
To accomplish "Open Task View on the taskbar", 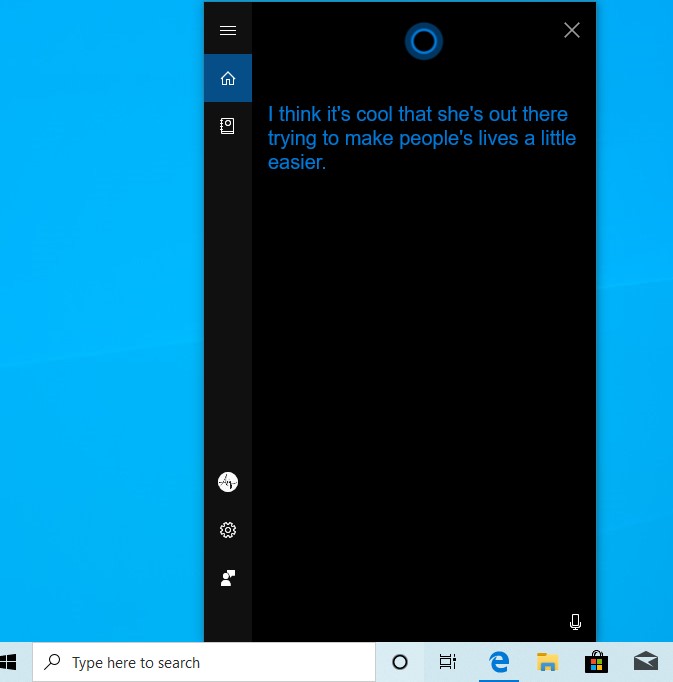I will pyautogui.click(x=448, y=662).
